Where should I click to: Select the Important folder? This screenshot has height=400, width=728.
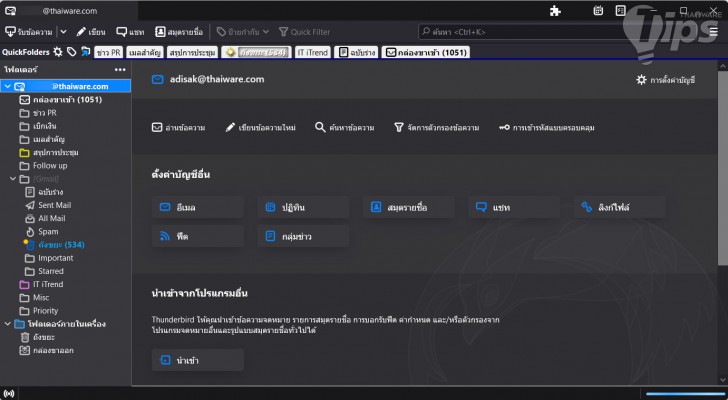49,258
